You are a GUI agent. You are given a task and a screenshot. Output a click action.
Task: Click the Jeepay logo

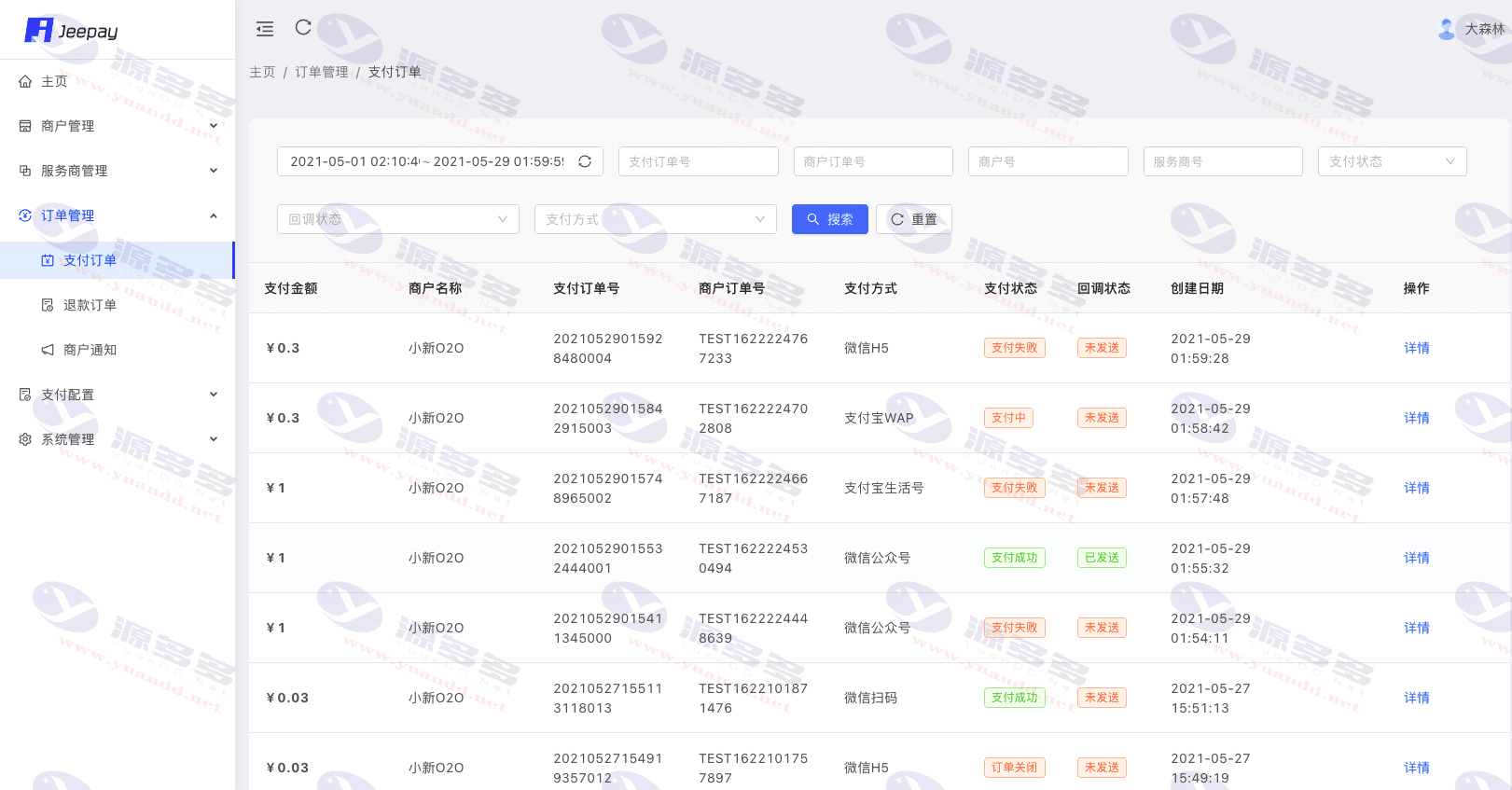(x=71, y=30)
